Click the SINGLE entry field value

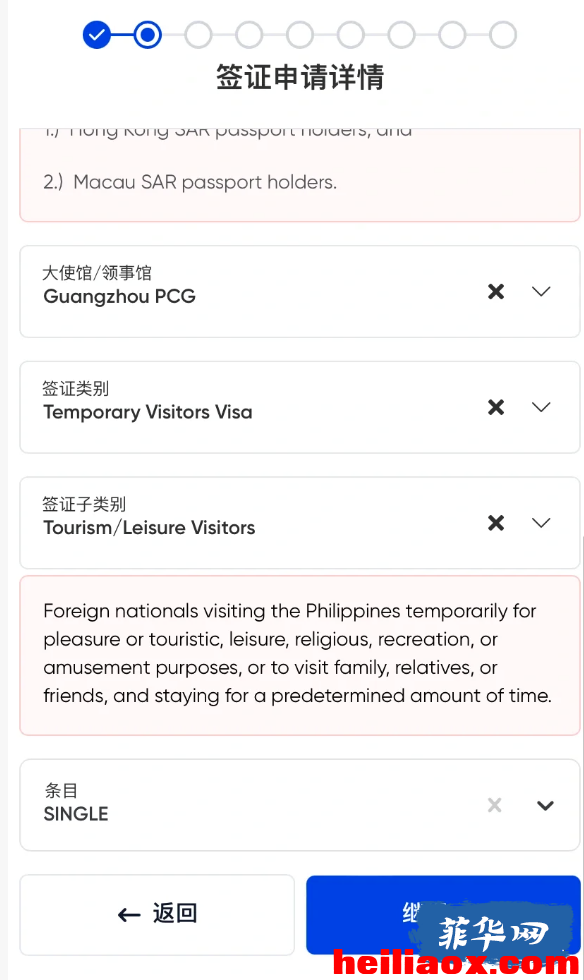pyautogui.click(x=76, y=814)
